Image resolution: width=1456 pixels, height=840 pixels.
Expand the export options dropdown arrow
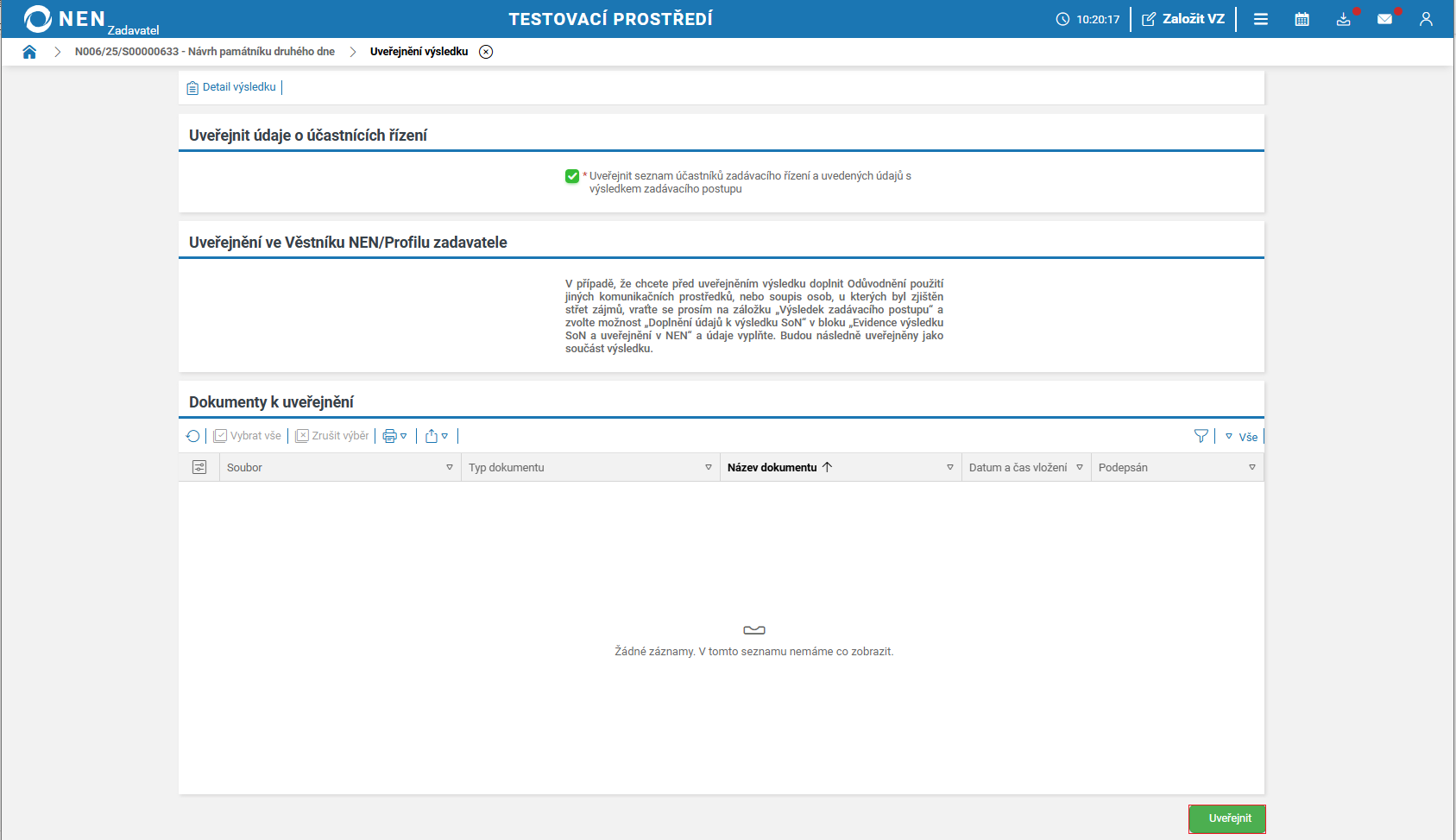pyautogui.click(x=445, y=436)
